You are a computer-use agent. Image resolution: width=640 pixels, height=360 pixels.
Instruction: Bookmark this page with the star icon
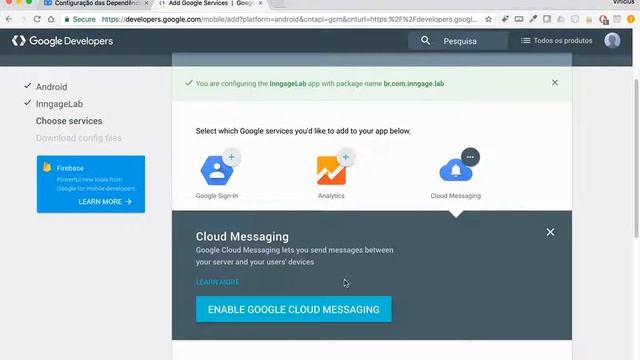pos(488,19)
